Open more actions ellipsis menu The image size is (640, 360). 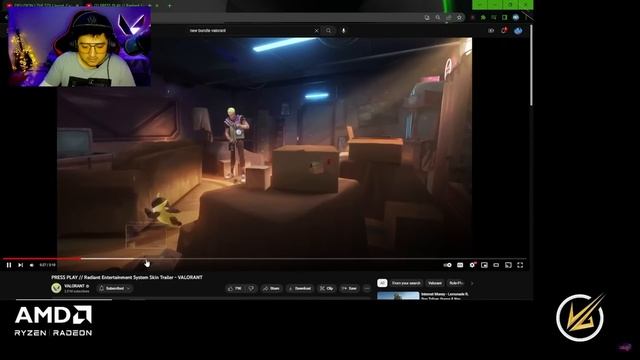click(367, 288)
